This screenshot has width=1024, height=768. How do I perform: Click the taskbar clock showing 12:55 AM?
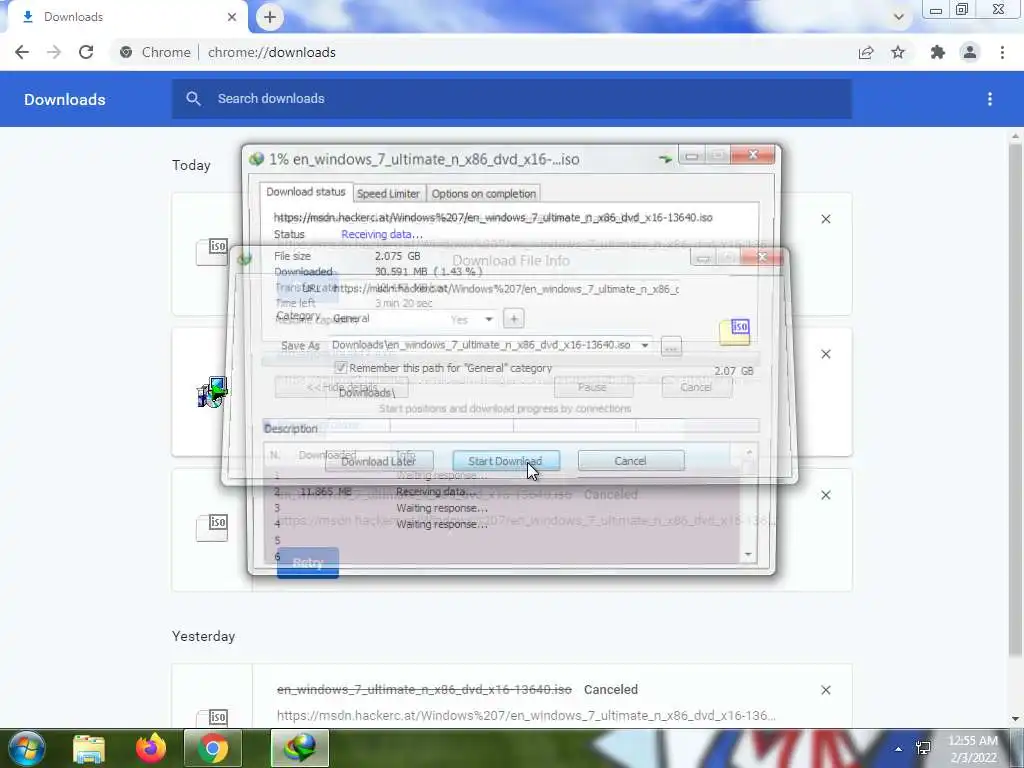click(973, 749)
